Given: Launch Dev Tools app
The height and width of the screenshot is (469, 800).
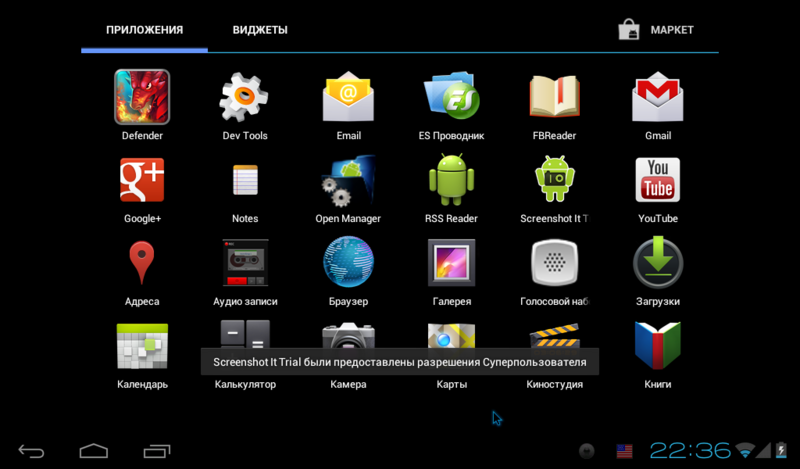Looking at the screenshot, I should pyautogui.click(x=244, y=97).
